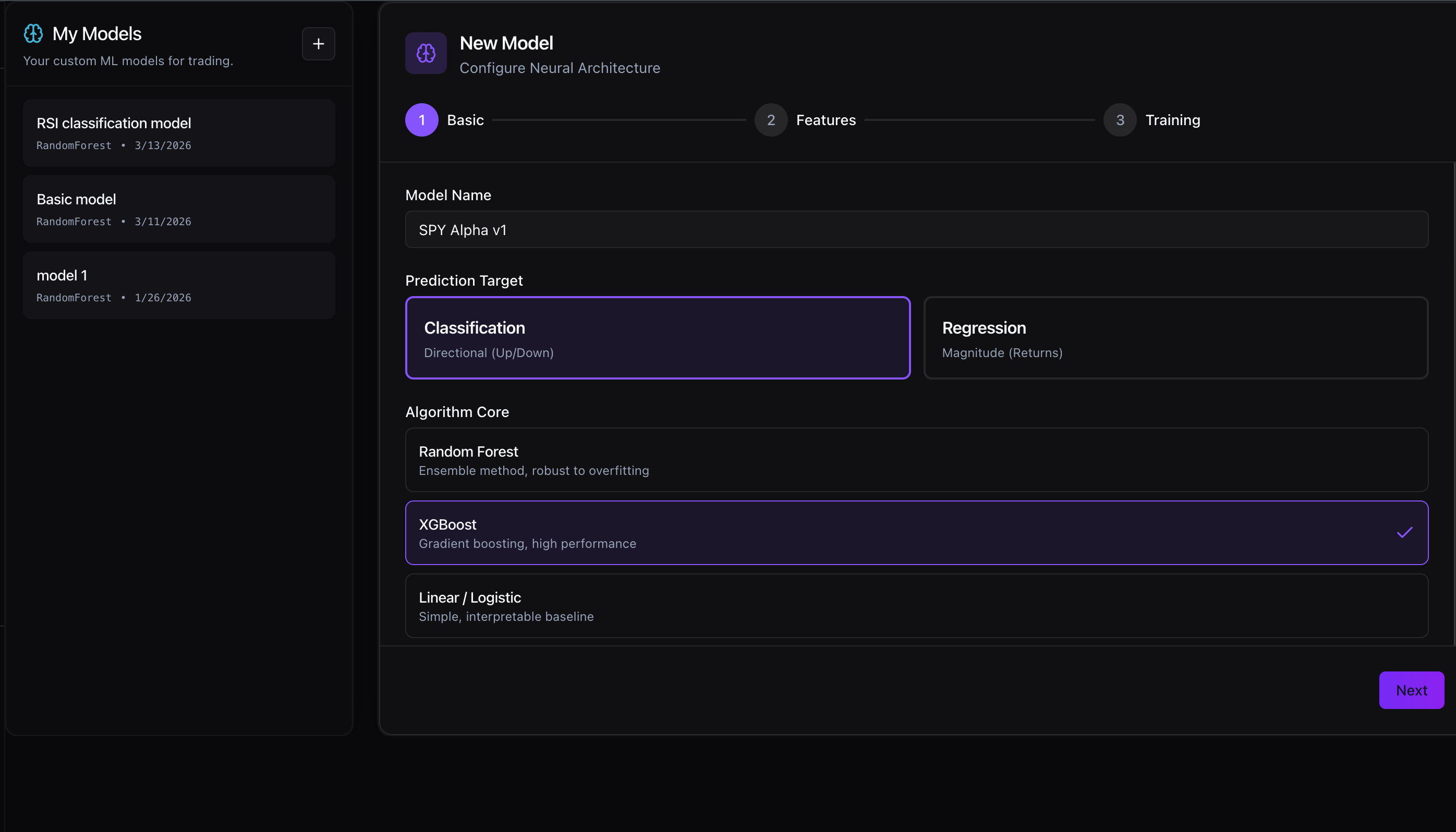Click the Training step label

(1172, 120)
